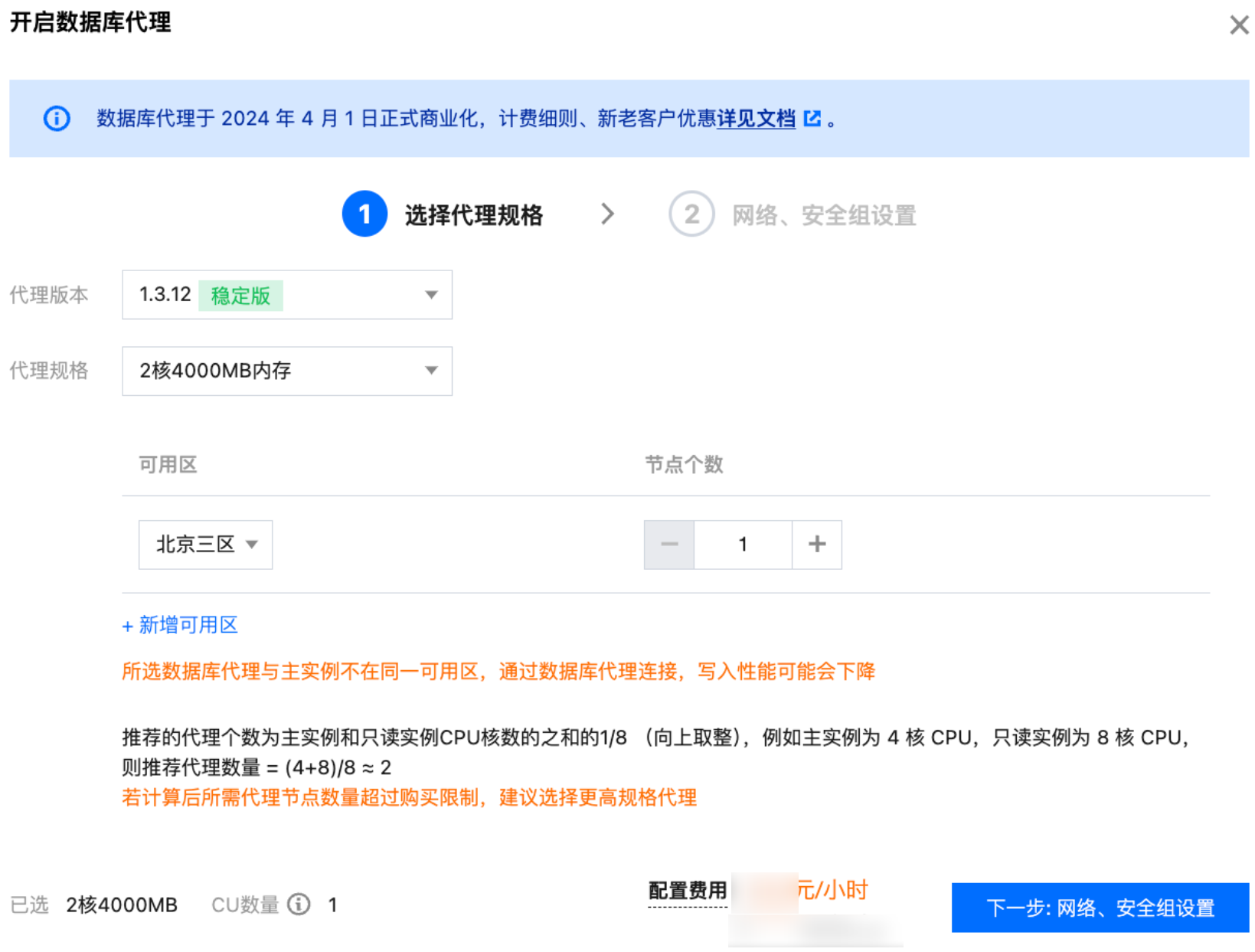1255x952 pixels.
Task: Click the 稳定版 green tag
Action: tap(240, 296)
